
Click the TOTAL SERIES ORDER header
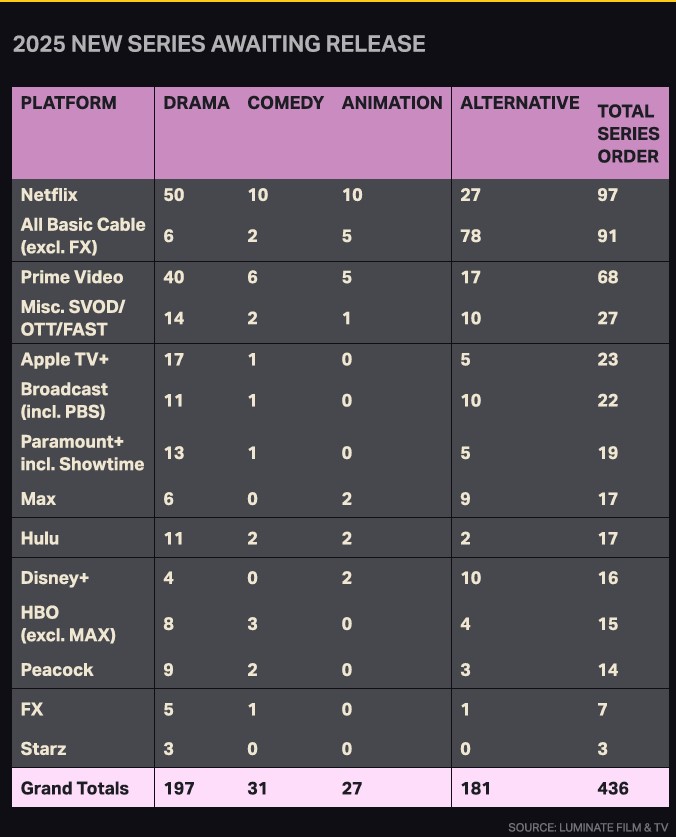pos(628,133)
